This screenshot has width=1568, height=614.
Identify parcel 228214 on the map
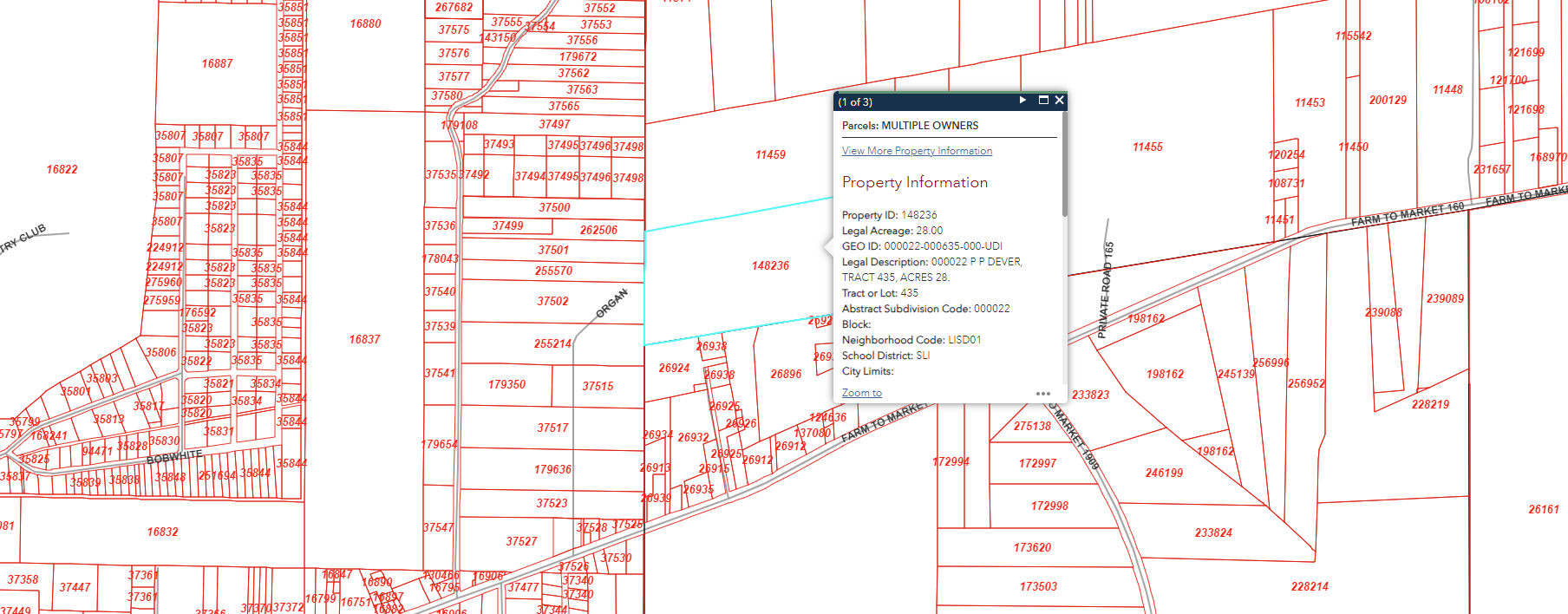(1310, 587)
